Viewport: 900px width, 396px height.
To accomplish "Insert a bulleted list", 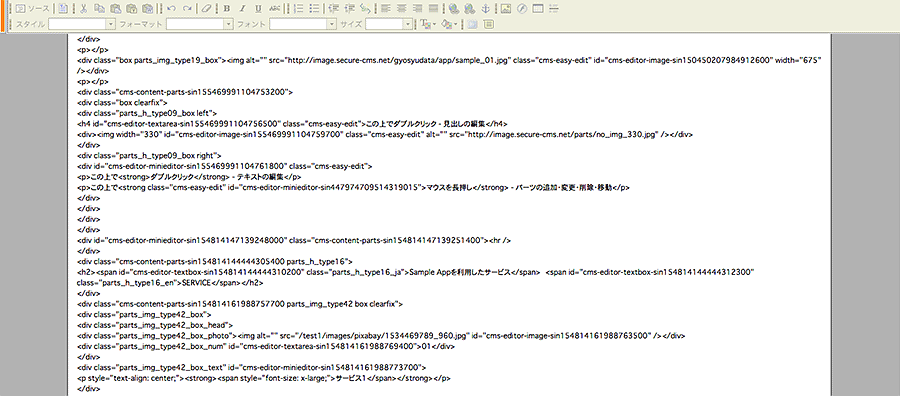I will click(315, 9).
